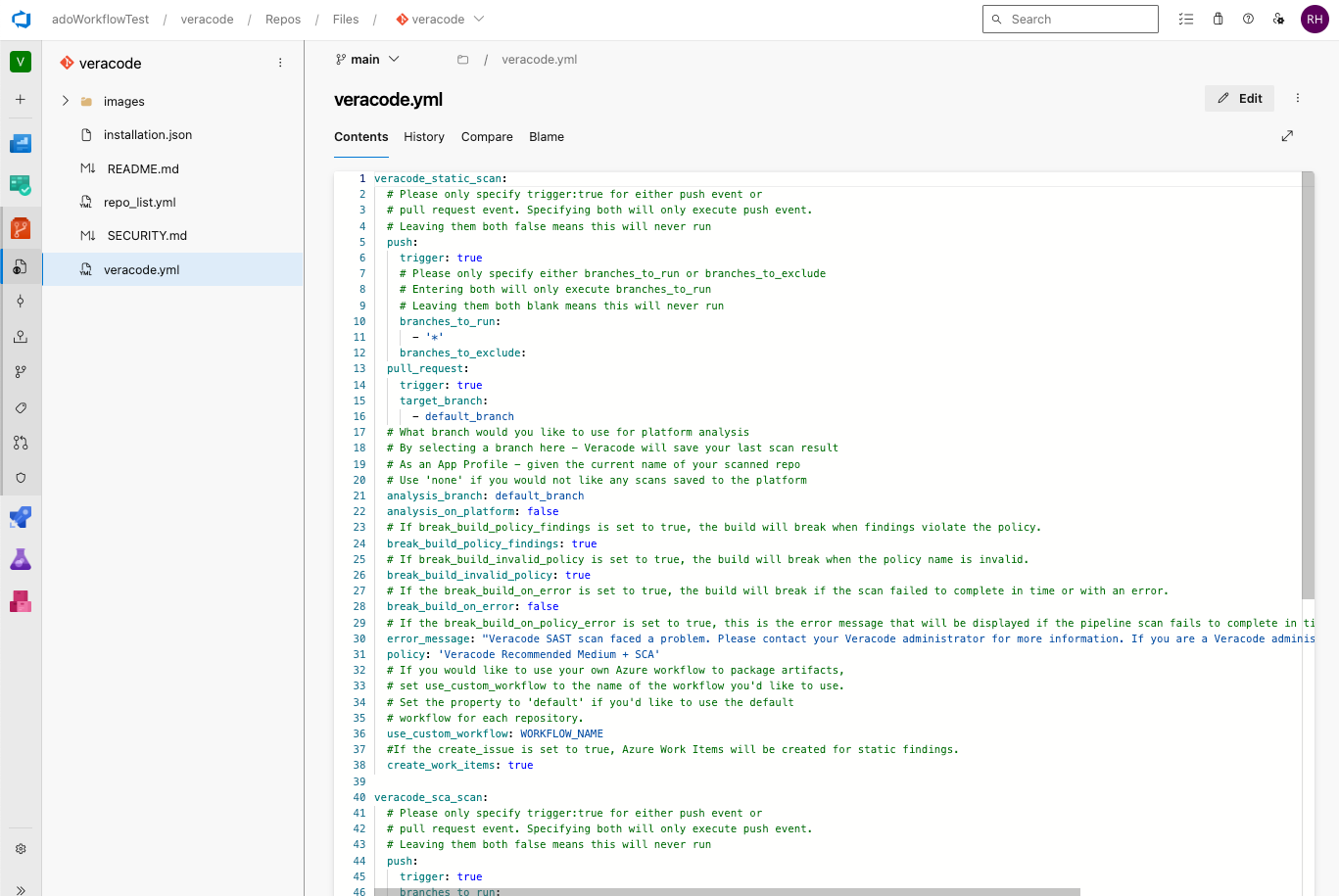Open the Test Plans flask icon
This screenshot has width=1339, height=896.
tap(21, 559)
